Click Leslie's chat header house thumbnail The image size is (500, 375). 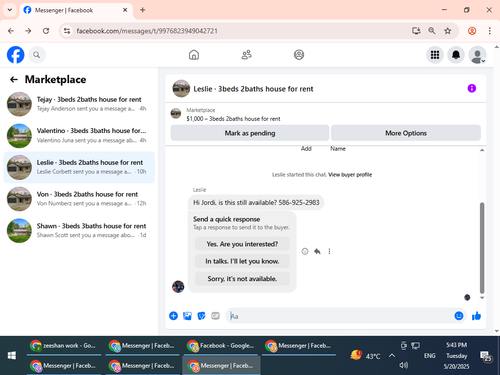[181, 88]
